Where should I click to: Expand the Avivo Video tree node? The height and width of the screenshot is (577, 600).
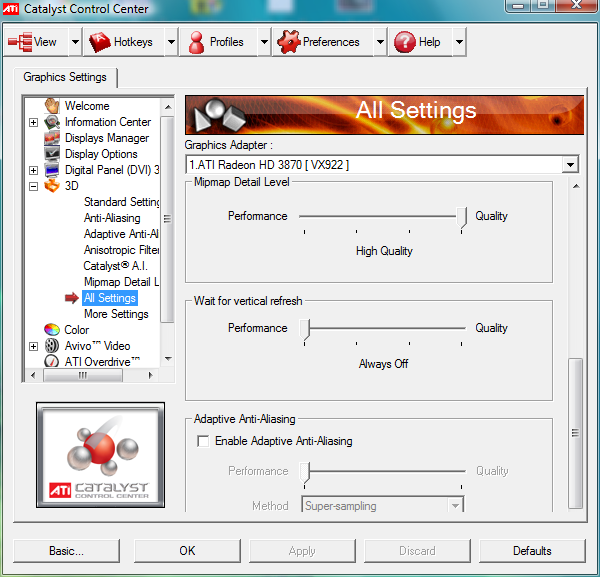34,346
